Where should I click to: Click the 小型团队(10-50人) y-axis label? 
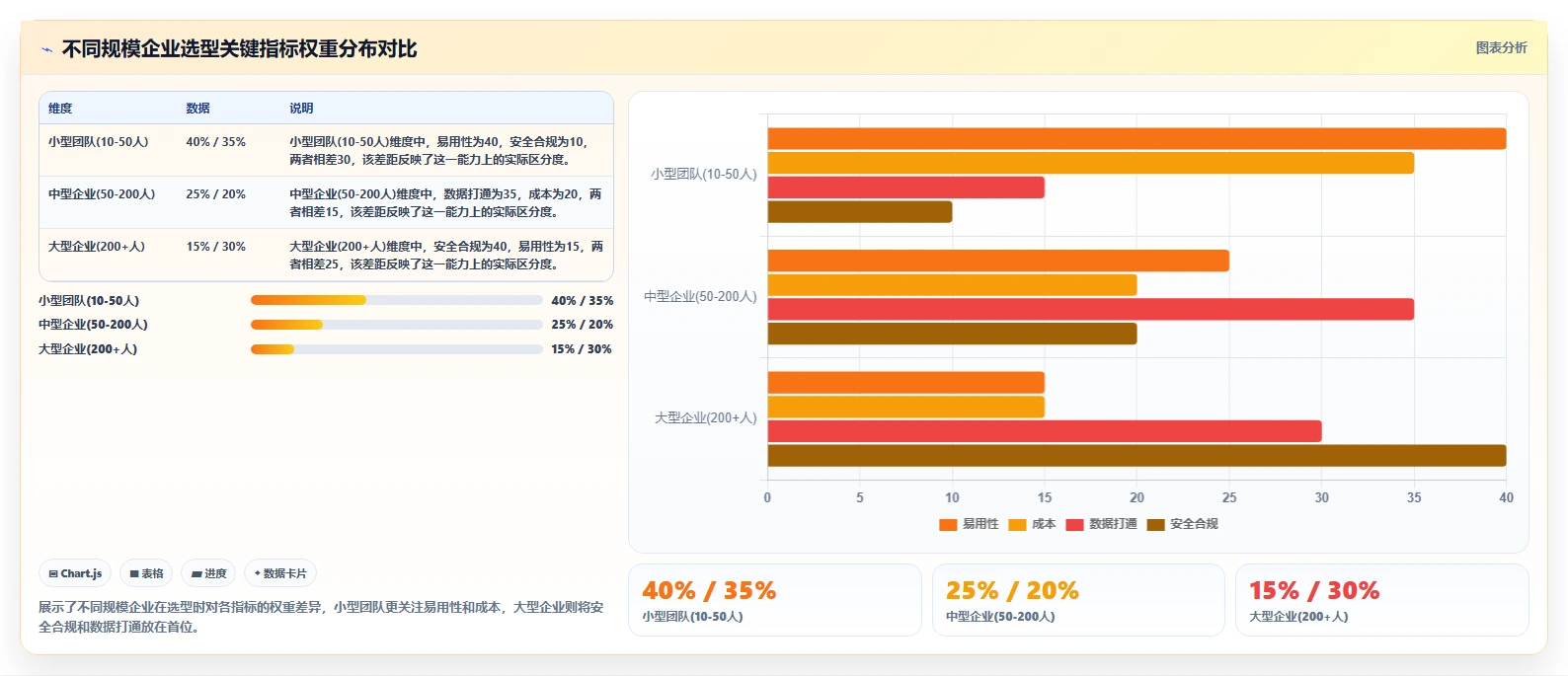704,175
